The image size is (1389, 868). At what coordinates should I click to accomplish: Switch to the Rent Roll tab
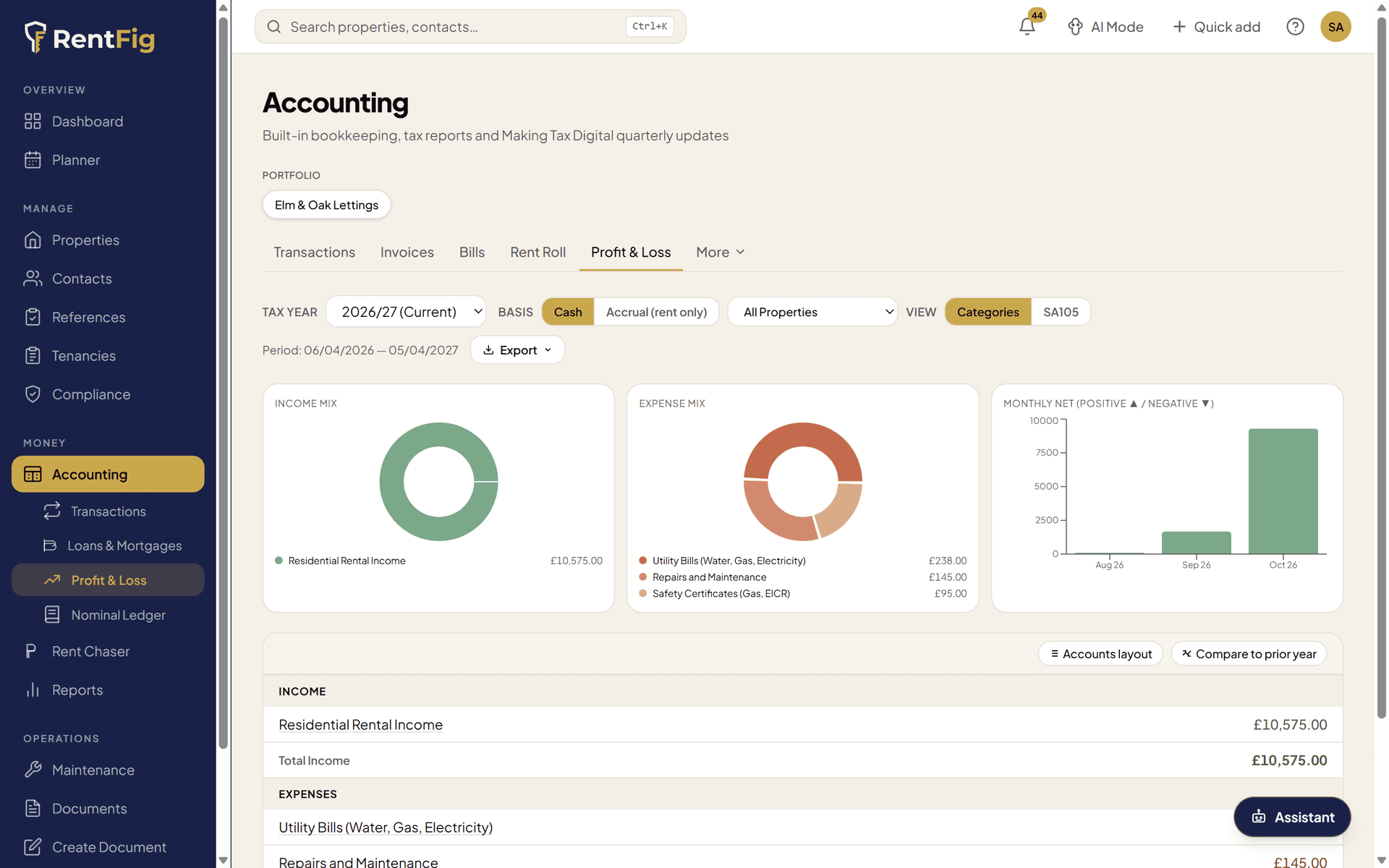point(538,252)
